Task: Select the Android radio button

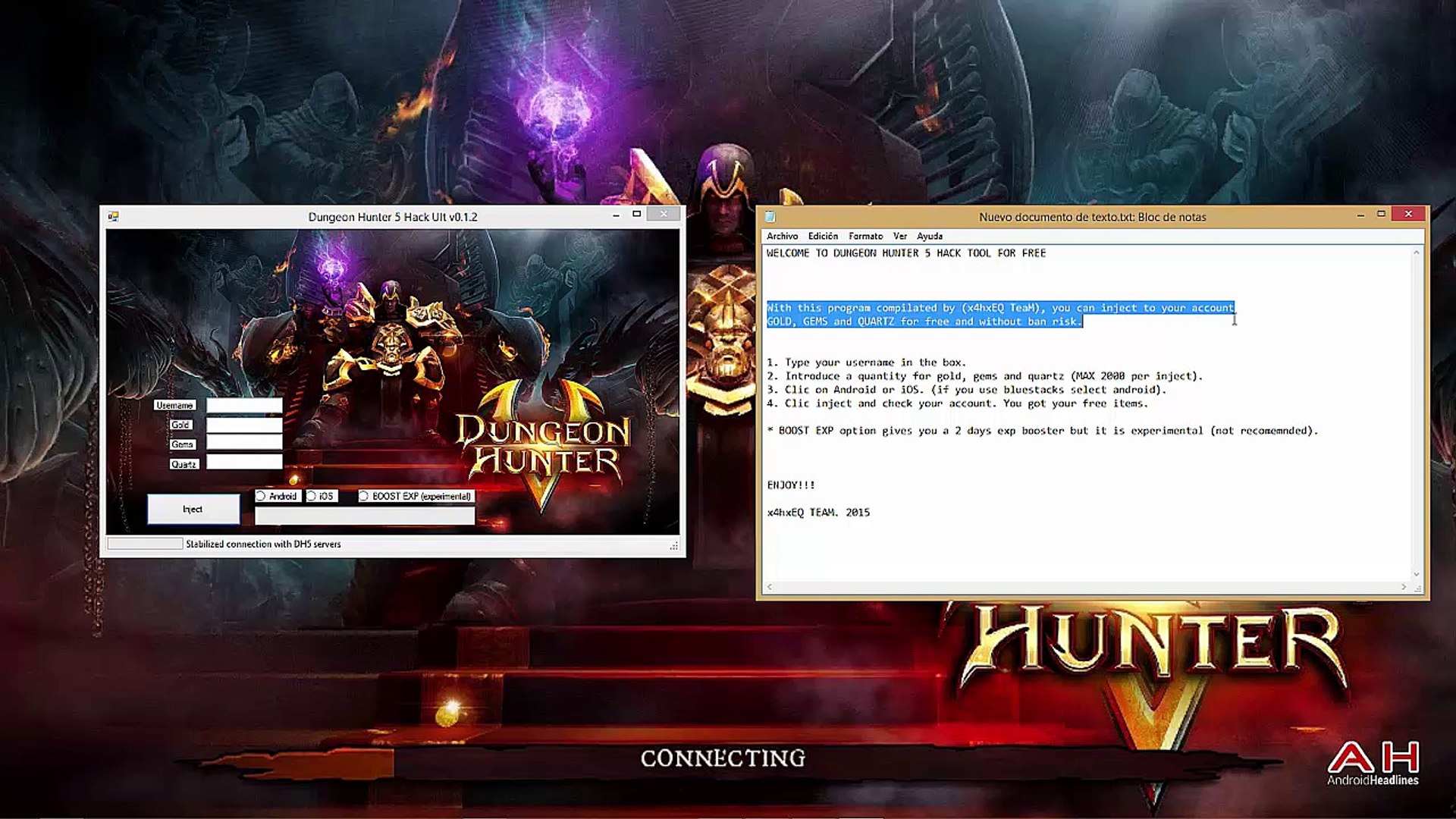Action: click(261, 496)
